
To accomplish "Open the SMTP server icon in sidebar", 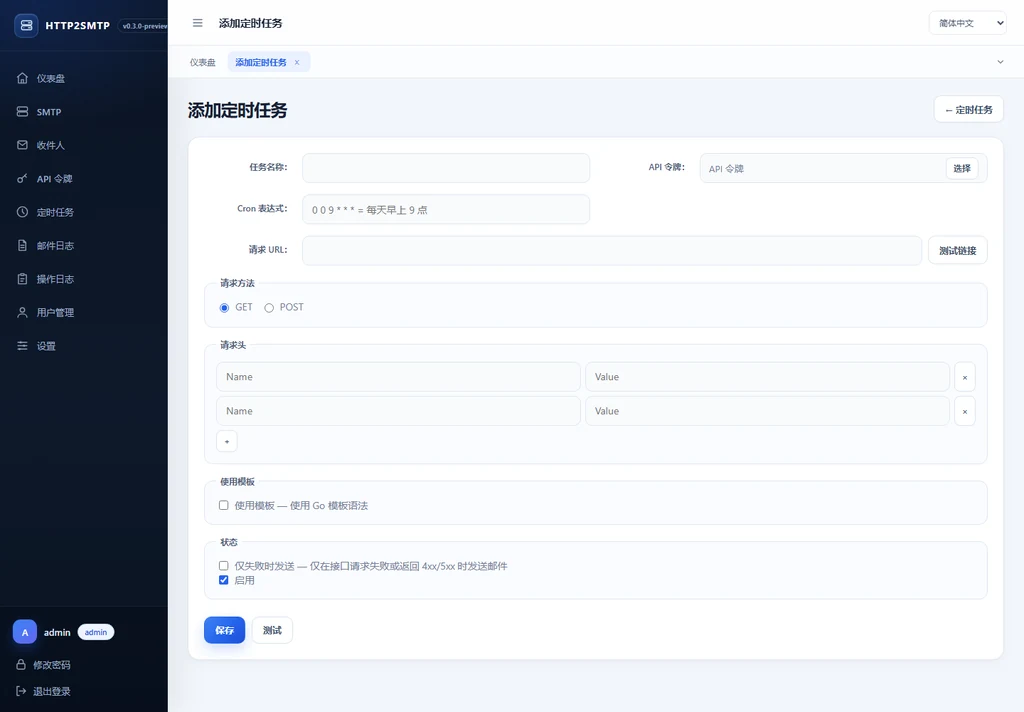I will click(22, 112).
